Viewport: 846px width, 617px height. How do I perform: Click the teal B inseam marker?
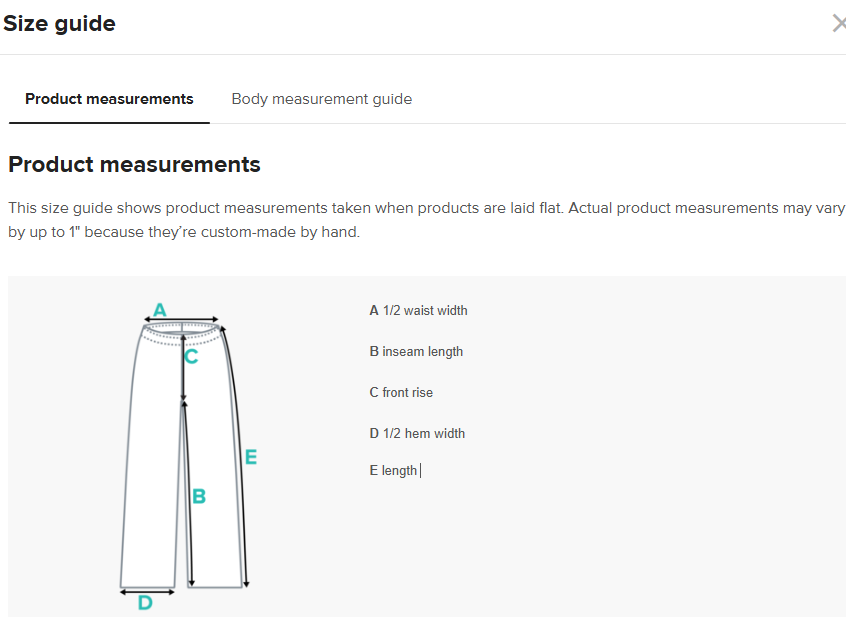tap(199, 495)
